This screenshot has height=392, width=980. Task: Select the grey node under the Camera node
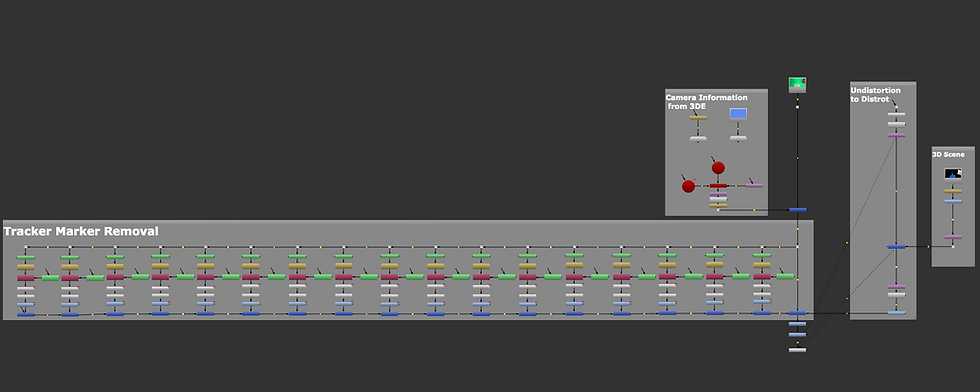(x=738, y=138)
